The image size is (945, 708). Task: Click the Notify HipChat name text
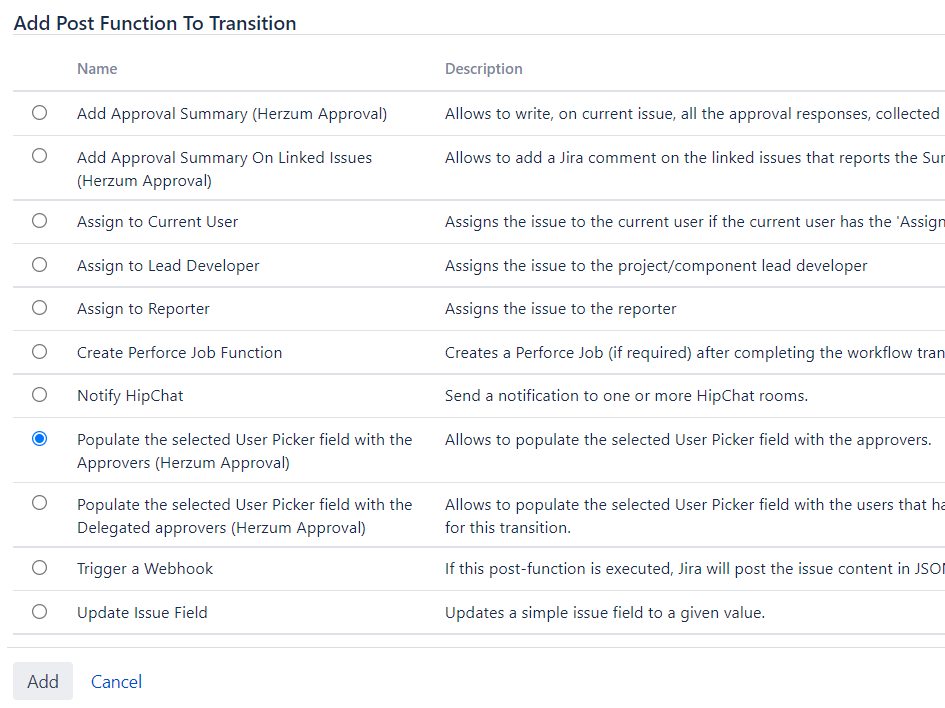click(x=130, y=396)
